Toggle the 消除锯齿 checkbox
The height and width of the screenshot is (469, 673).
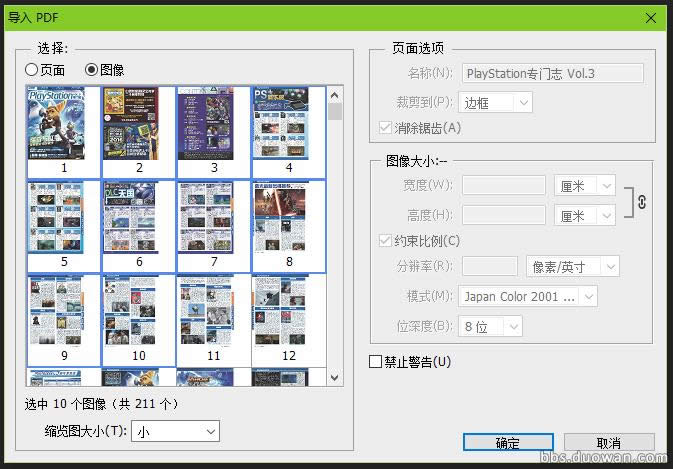[386, 128]
